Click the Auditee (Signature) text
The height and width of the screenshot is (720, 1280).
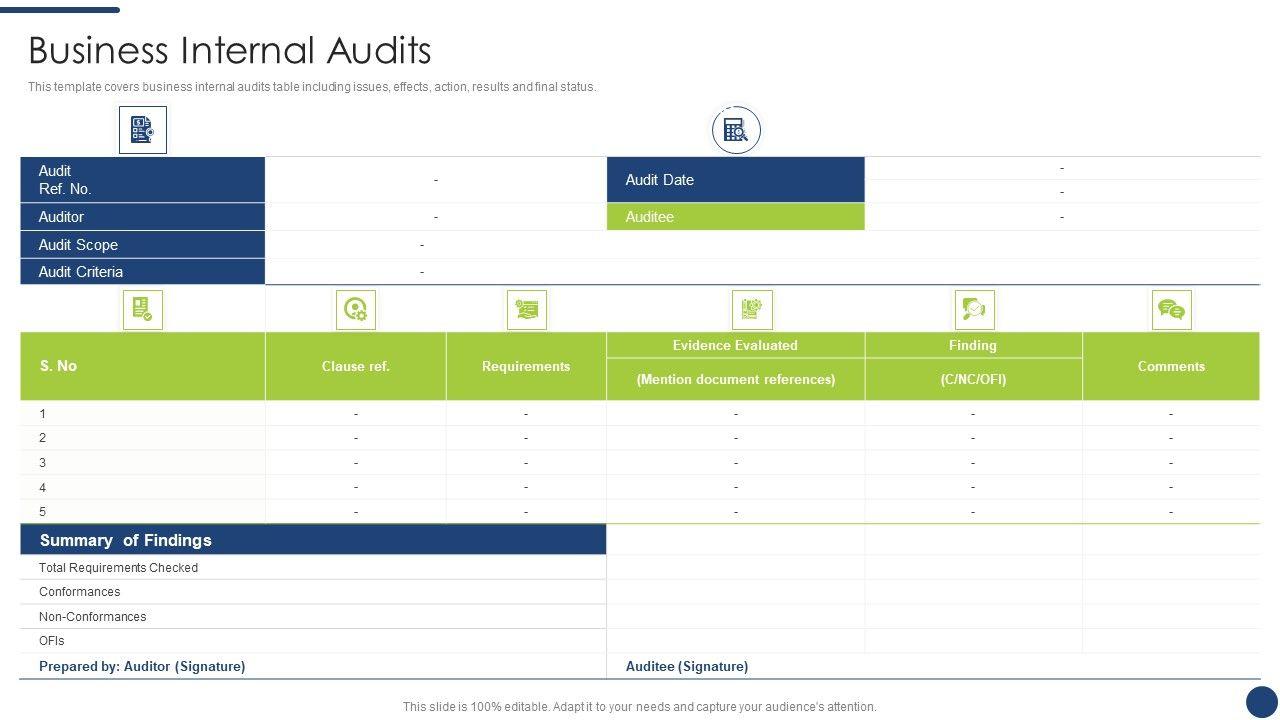(x=686, y=666)
